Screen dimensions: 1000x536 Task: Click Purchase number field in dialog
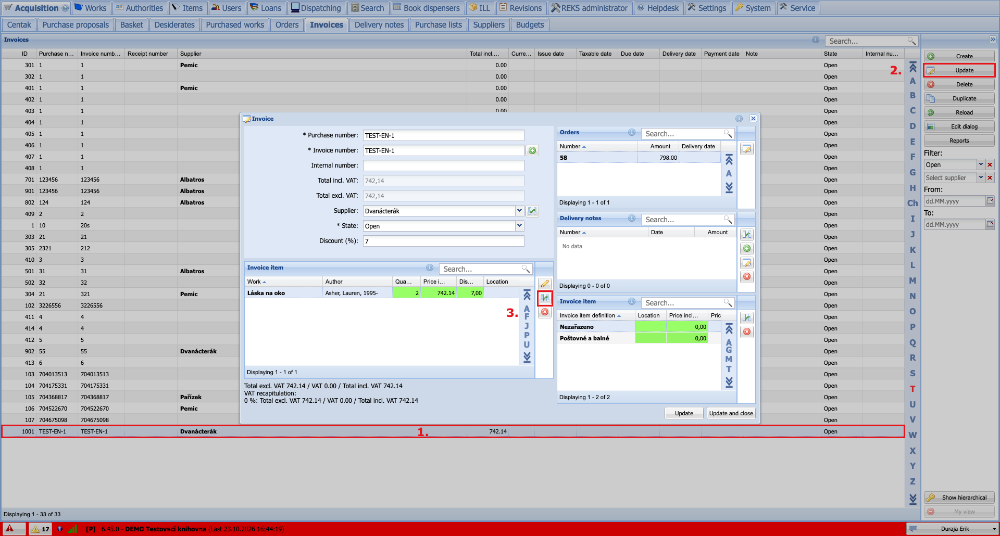pyautogui.click(x=443, y=135)
